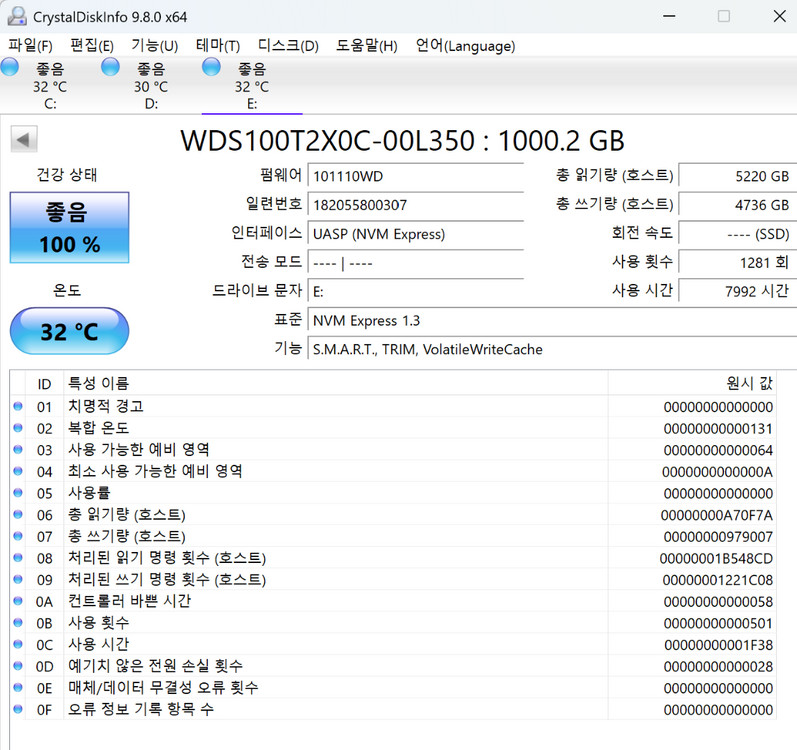Click the 특성 이름 column header
The height and width of the screenshot is (750, 797).
335,384
